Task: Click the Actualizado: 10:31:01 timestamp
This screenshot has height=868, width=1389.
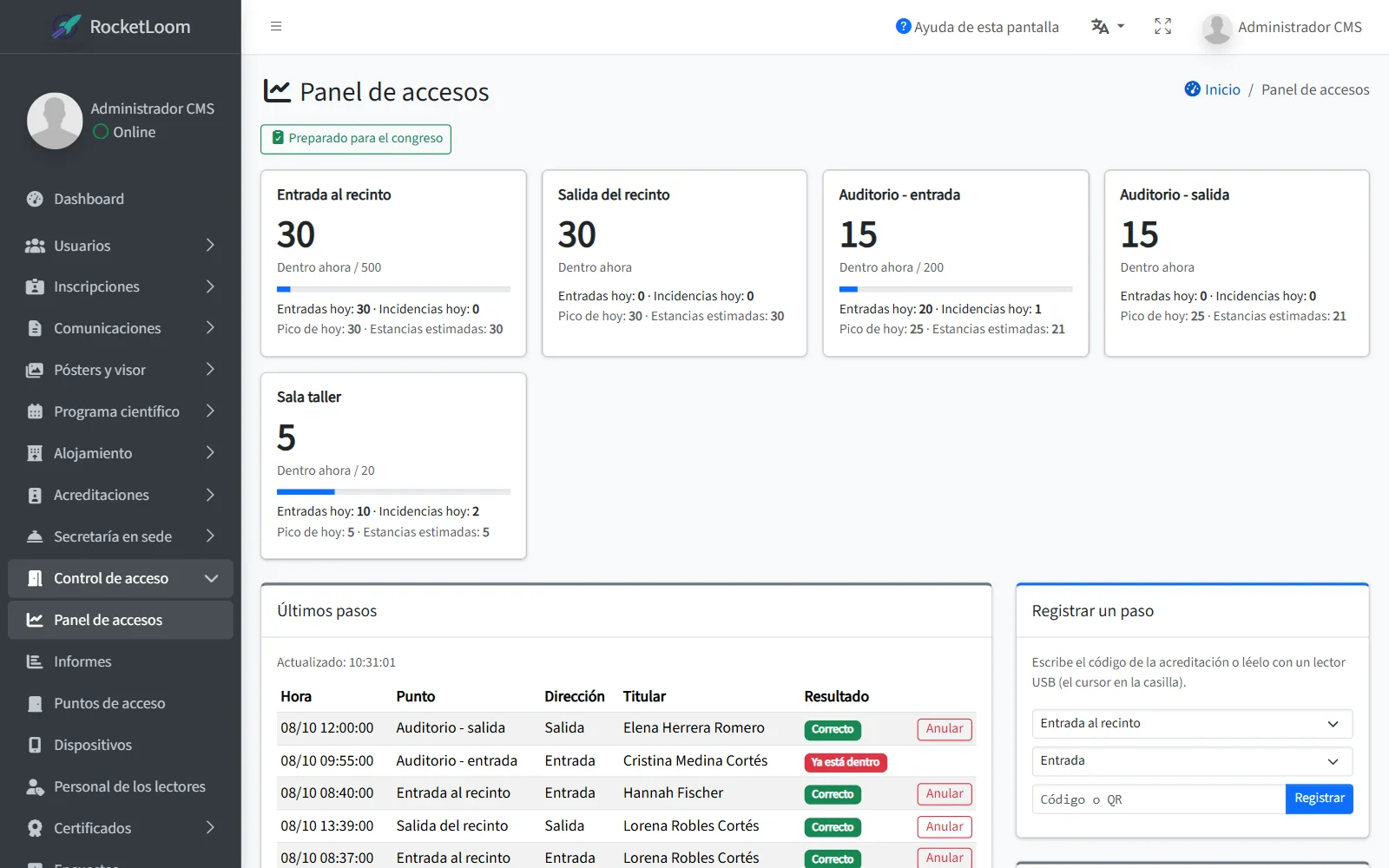Action: pyautogui.click(x=336, y=662)
